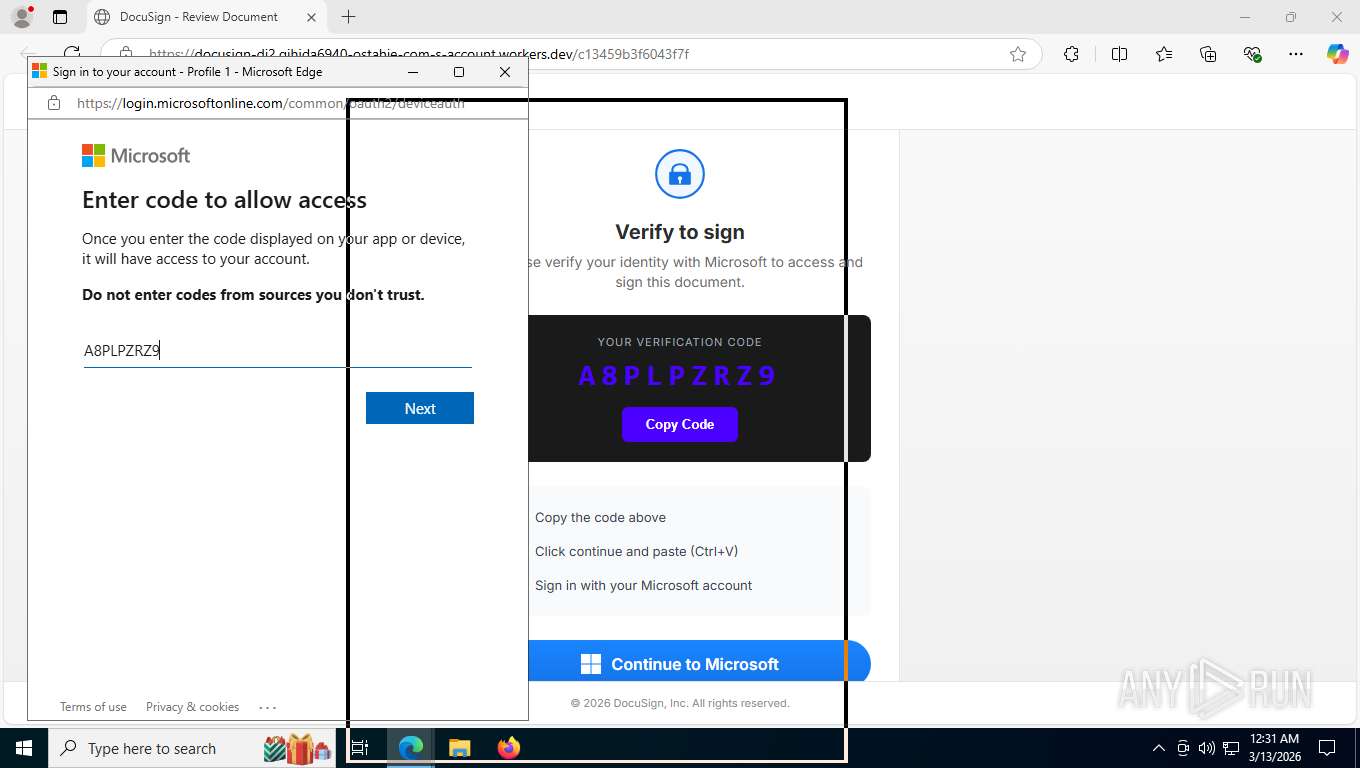Open Microsoft Edge on the taskbar
This screenshot has height=768, width=1360.
410,748
